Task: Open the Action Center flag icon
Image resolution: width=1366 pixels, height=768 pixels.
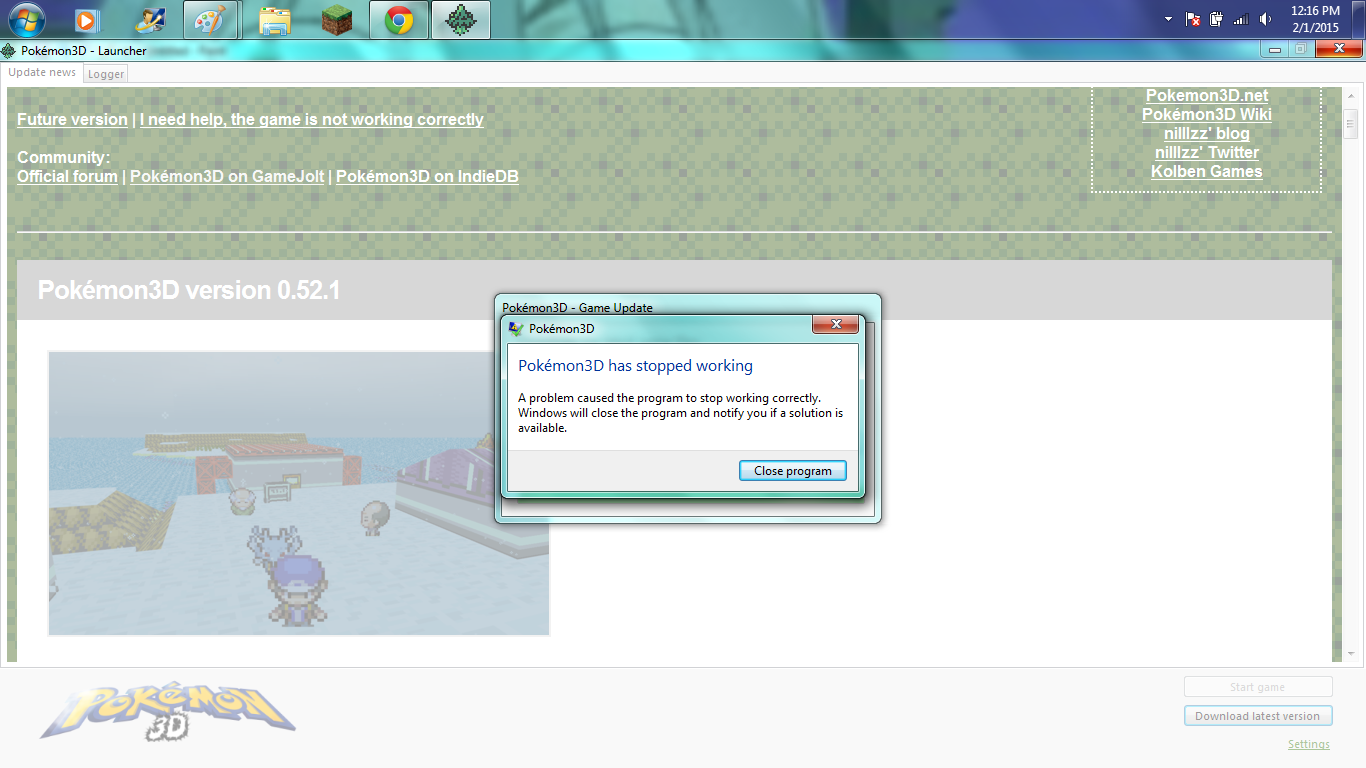Action: tap(1193, 19)
